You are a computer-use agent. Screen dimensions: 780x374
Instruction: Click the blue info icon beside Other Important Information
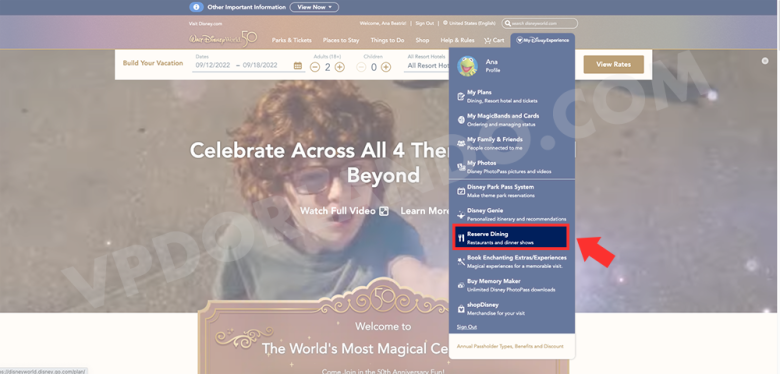coord(196,7)
